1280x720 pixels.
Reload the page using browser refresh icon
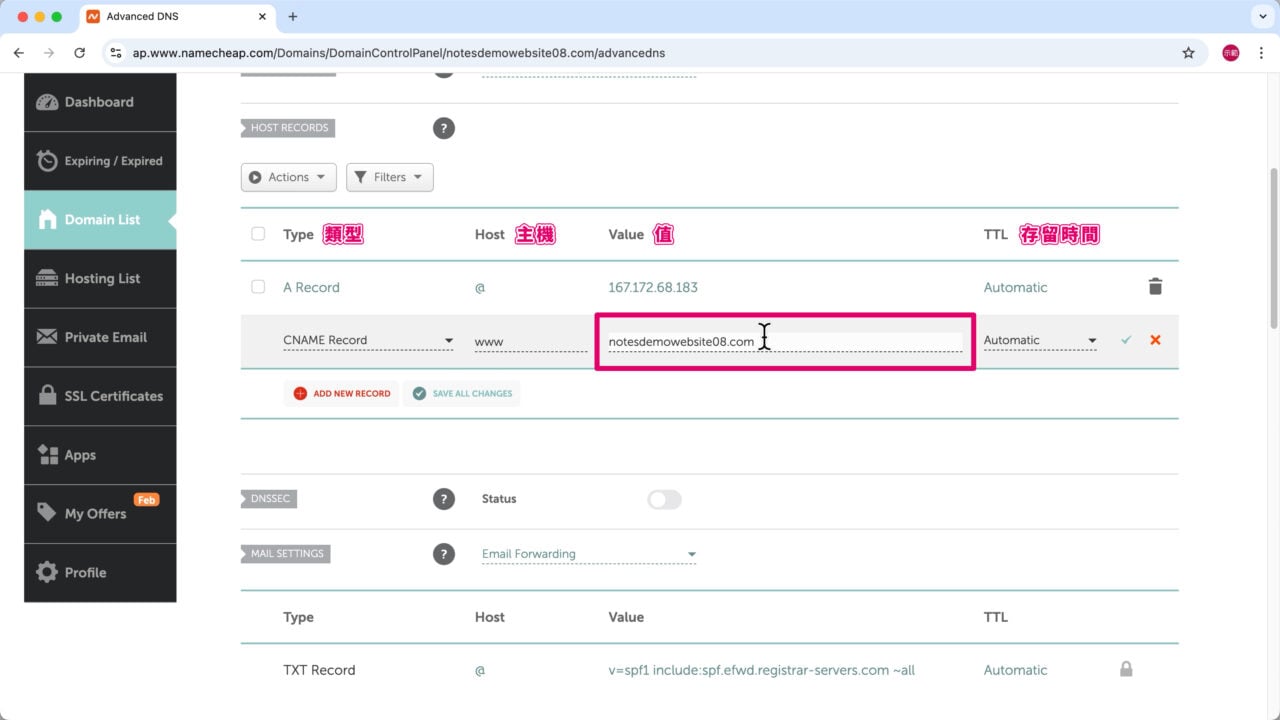[80, 53]
